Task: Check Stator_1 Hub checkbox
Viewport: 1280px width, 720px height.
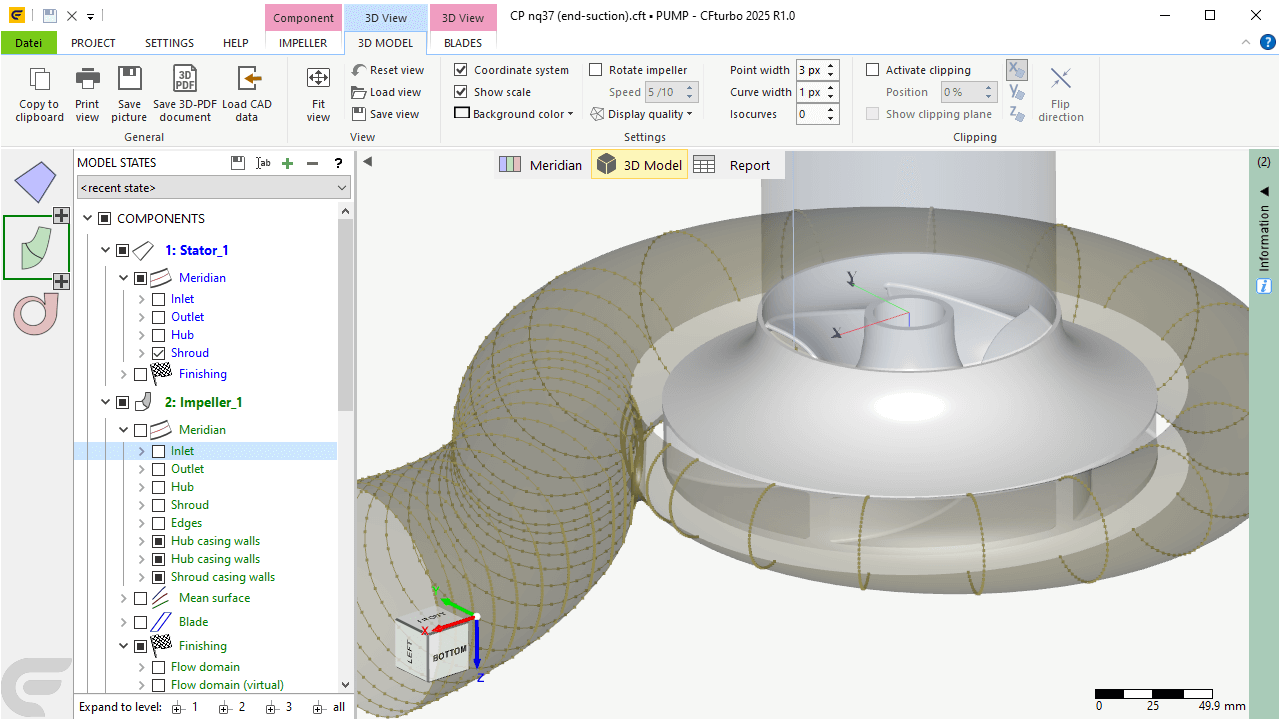Action: click(158, 335)
